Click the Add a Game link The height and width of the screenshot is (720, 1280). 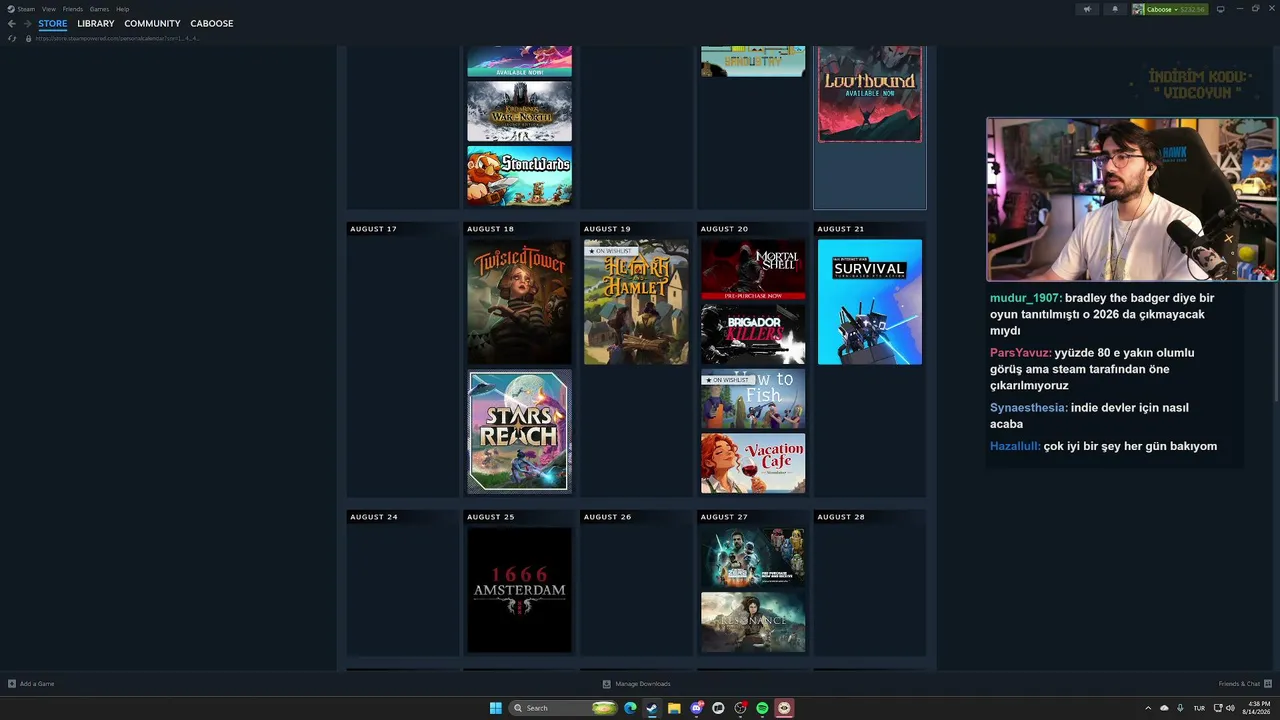[37, 684]
